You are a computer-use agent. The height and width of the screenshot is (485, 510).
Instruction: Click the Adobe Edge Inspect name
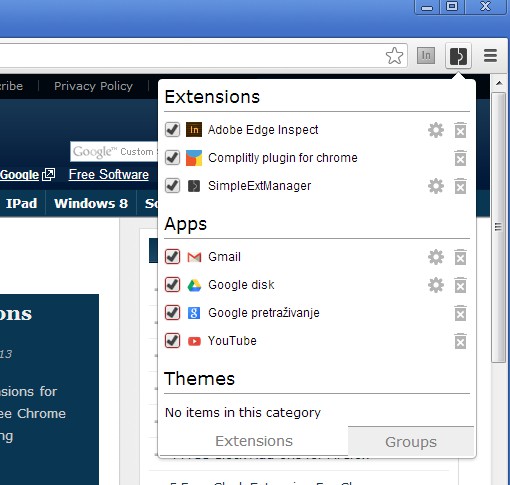click(263, 130)
